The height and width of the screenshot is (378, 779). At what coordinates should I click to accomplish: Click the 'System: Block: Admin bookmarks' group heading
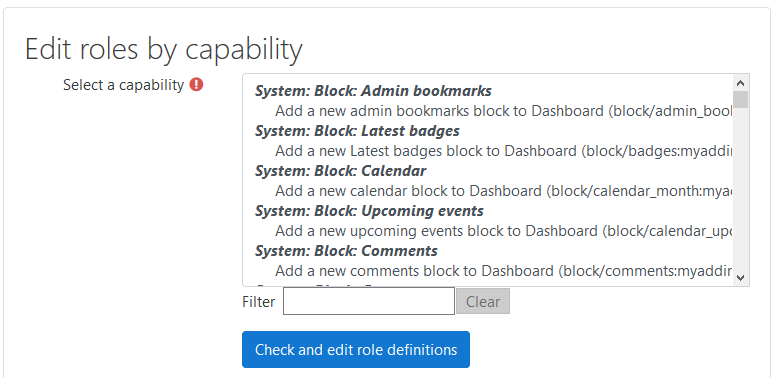(373, 91)
